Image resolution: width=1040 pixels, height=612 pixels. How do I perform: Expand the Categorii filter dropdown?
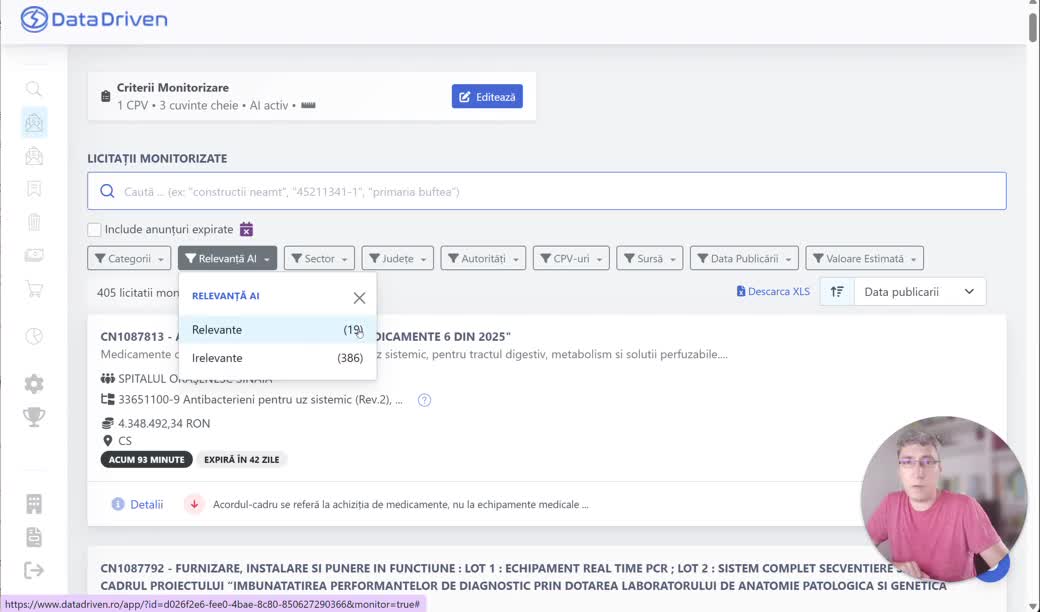(129, 259)
